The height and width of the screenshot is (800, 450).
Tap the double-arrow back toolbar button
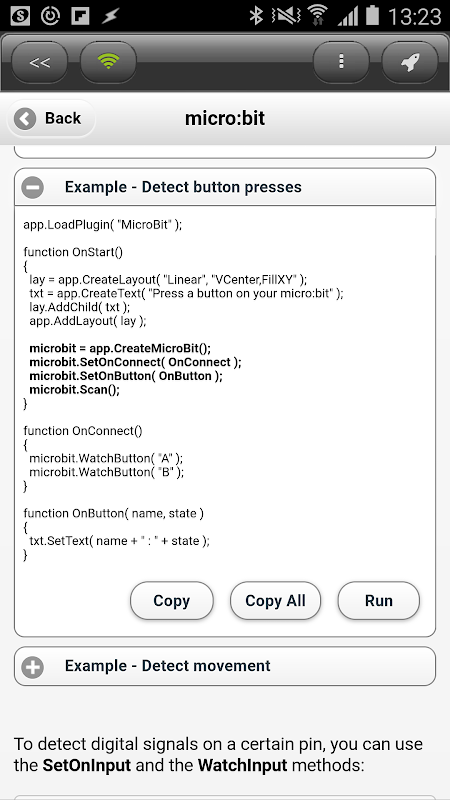pyautogui.click(x=39, y=62)
